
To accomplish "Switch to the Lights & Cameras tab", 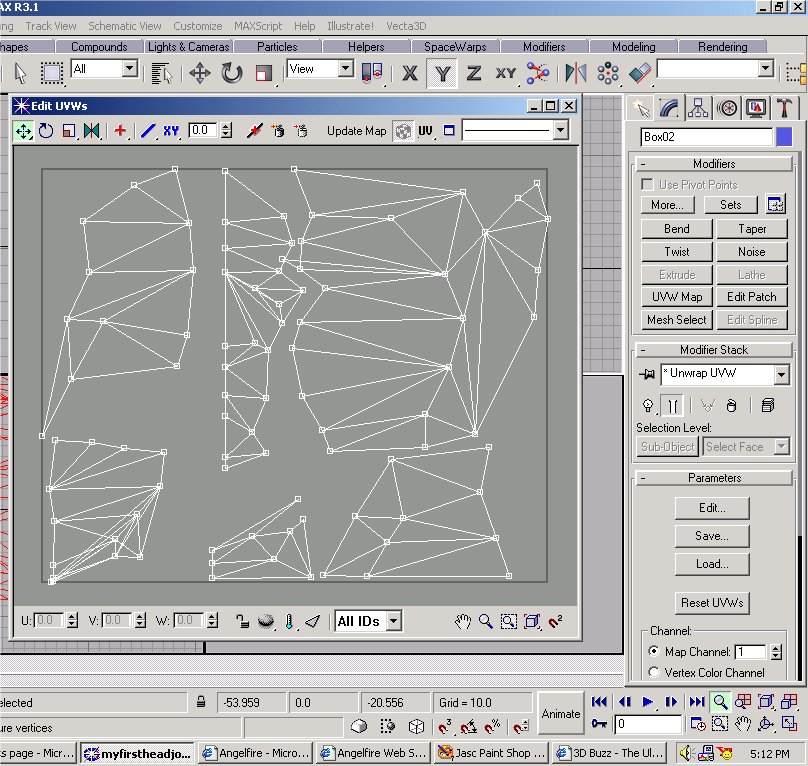I will (x=188, y=47).
